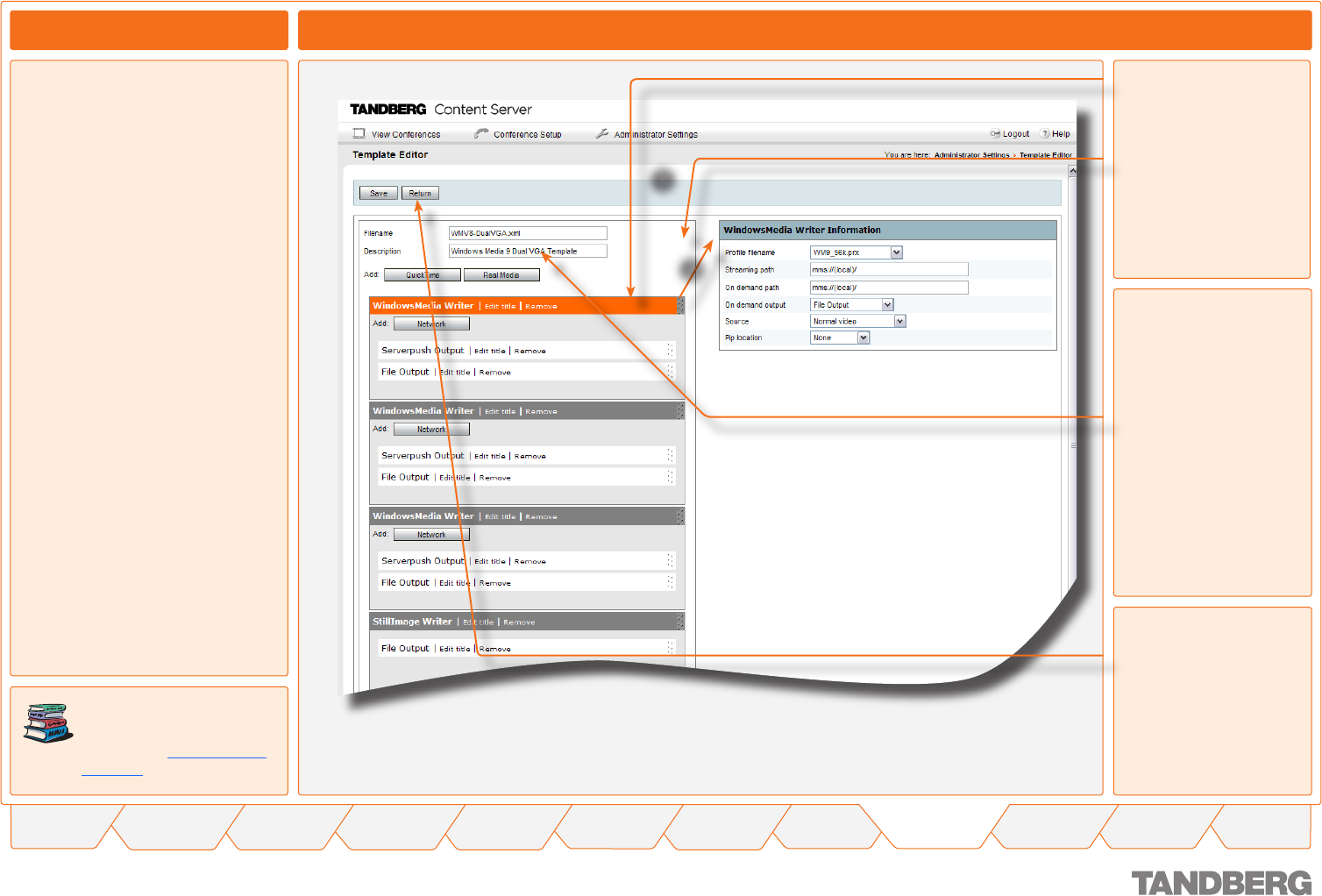Click the Administrator Settings wrench icon
The width and height of the screenshot is (1322, 896).
(602, 133)
